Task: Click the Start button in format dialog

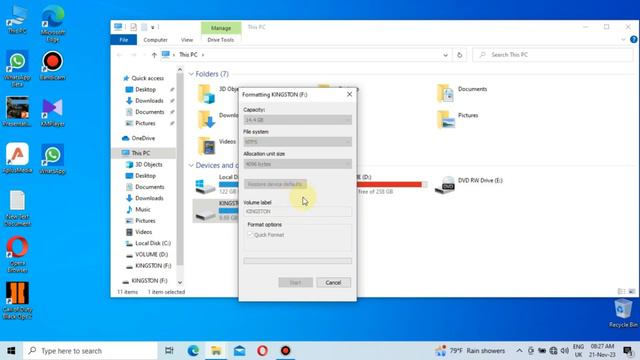Action: click(x=296, y=282)
